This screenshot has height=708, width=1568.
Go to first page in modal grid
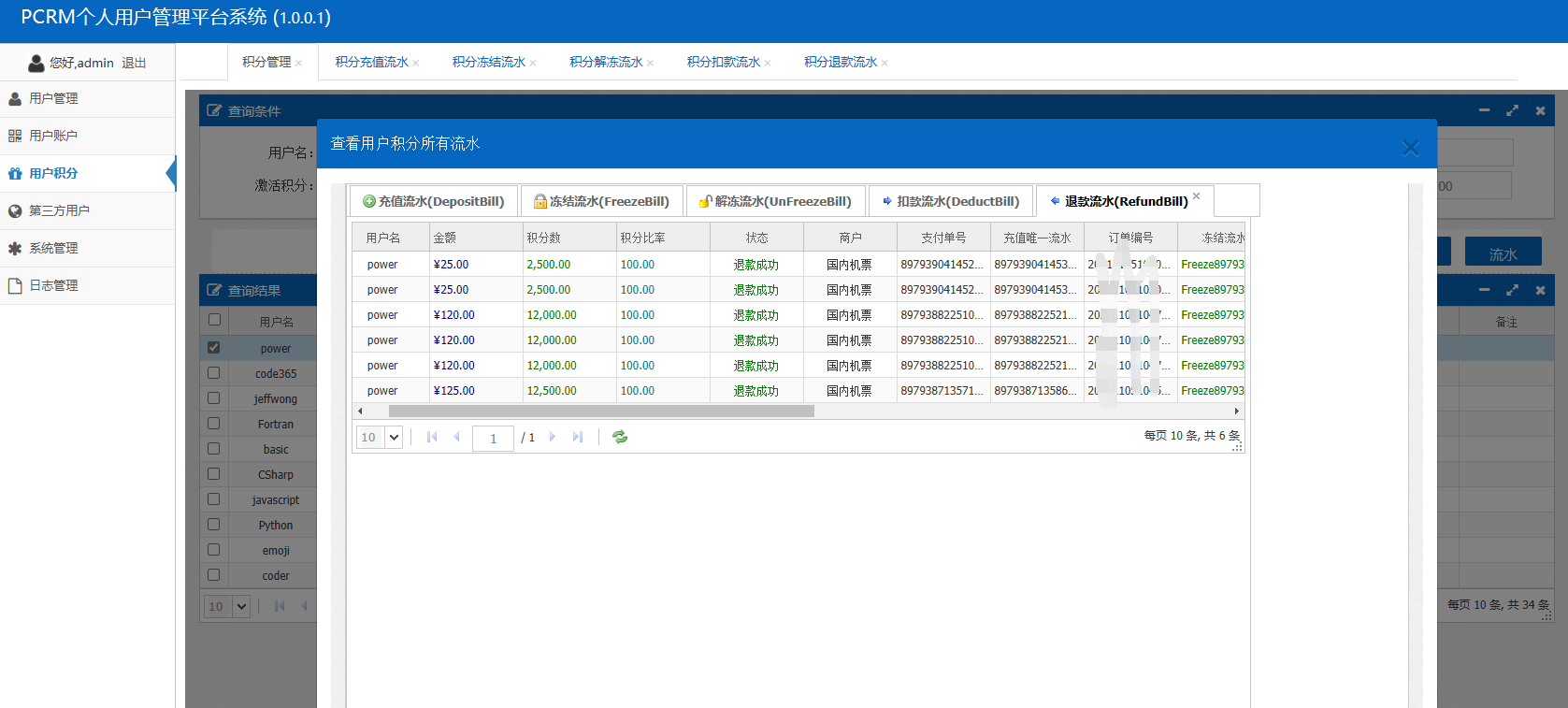(432, 437)
